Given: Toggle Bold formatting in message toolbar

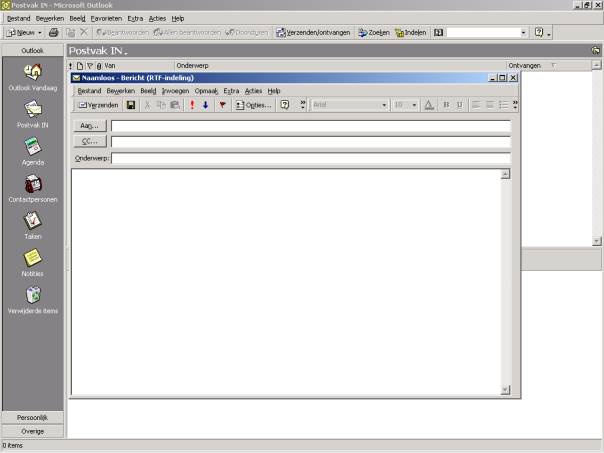Looking at the screenshot, I should click(446, 105).
